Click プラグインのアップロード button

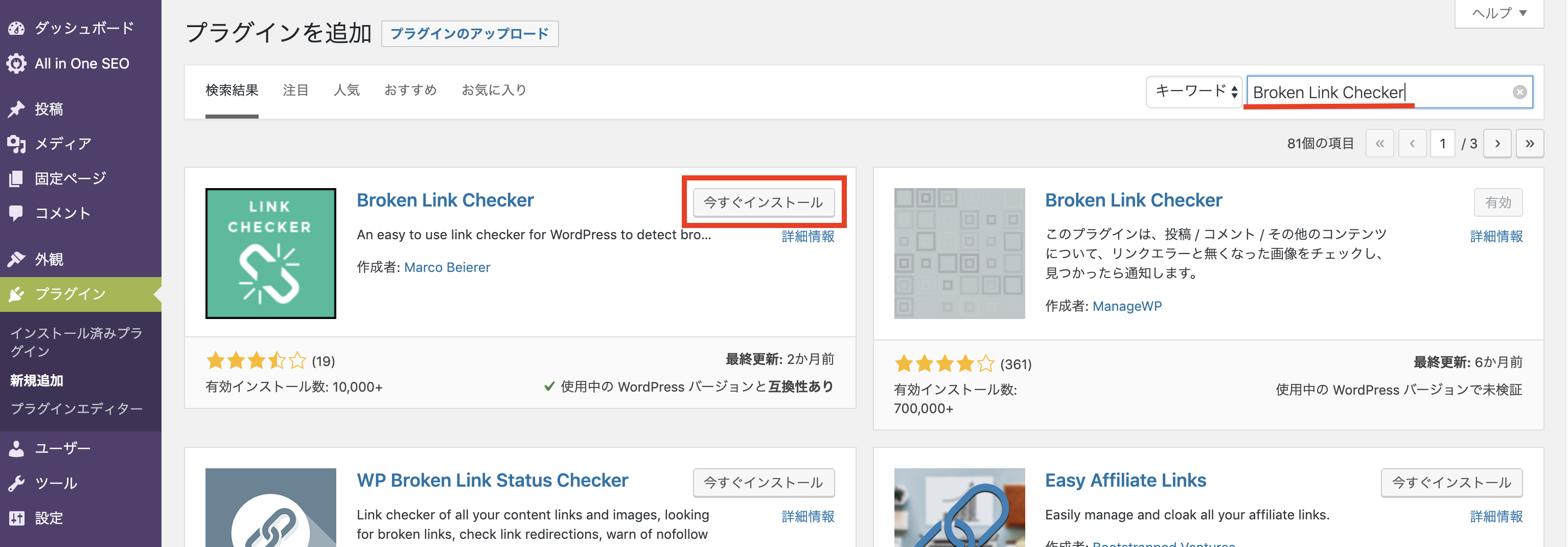click(469, 34)
